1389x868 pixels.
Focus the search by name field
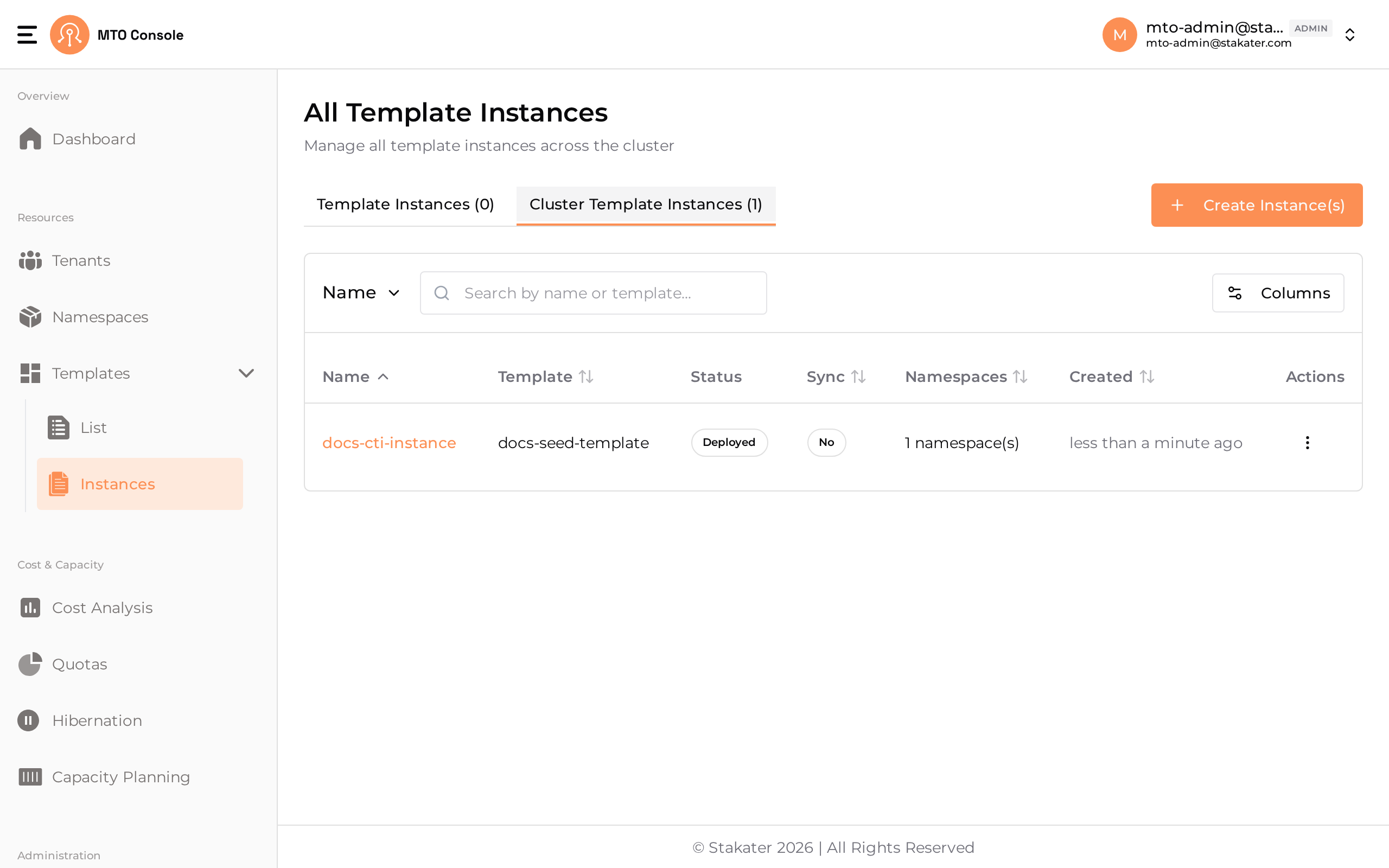[593, 293]
